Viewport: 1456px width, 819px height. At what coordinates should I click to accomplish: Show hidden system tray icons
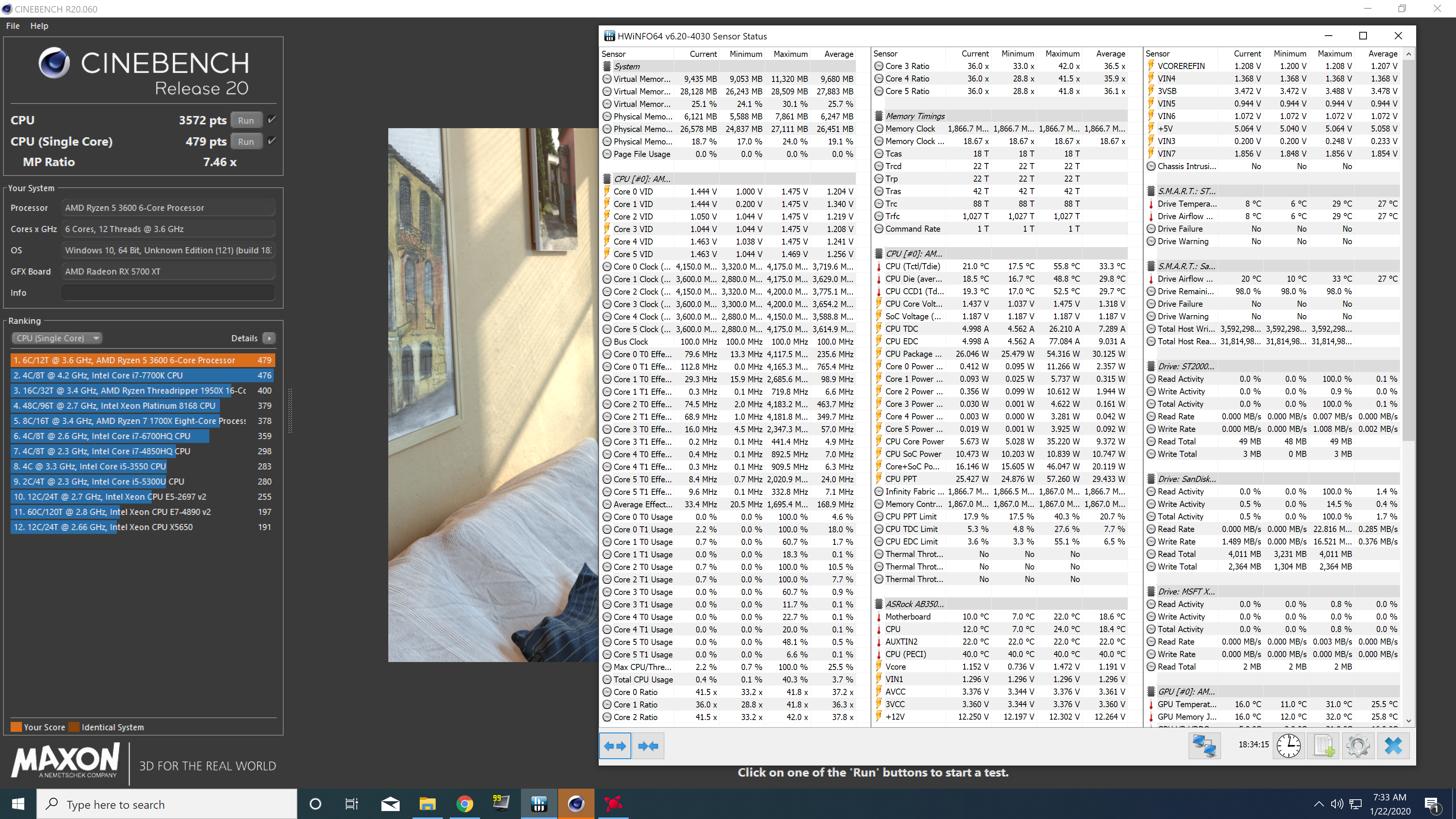(1319, 804)
